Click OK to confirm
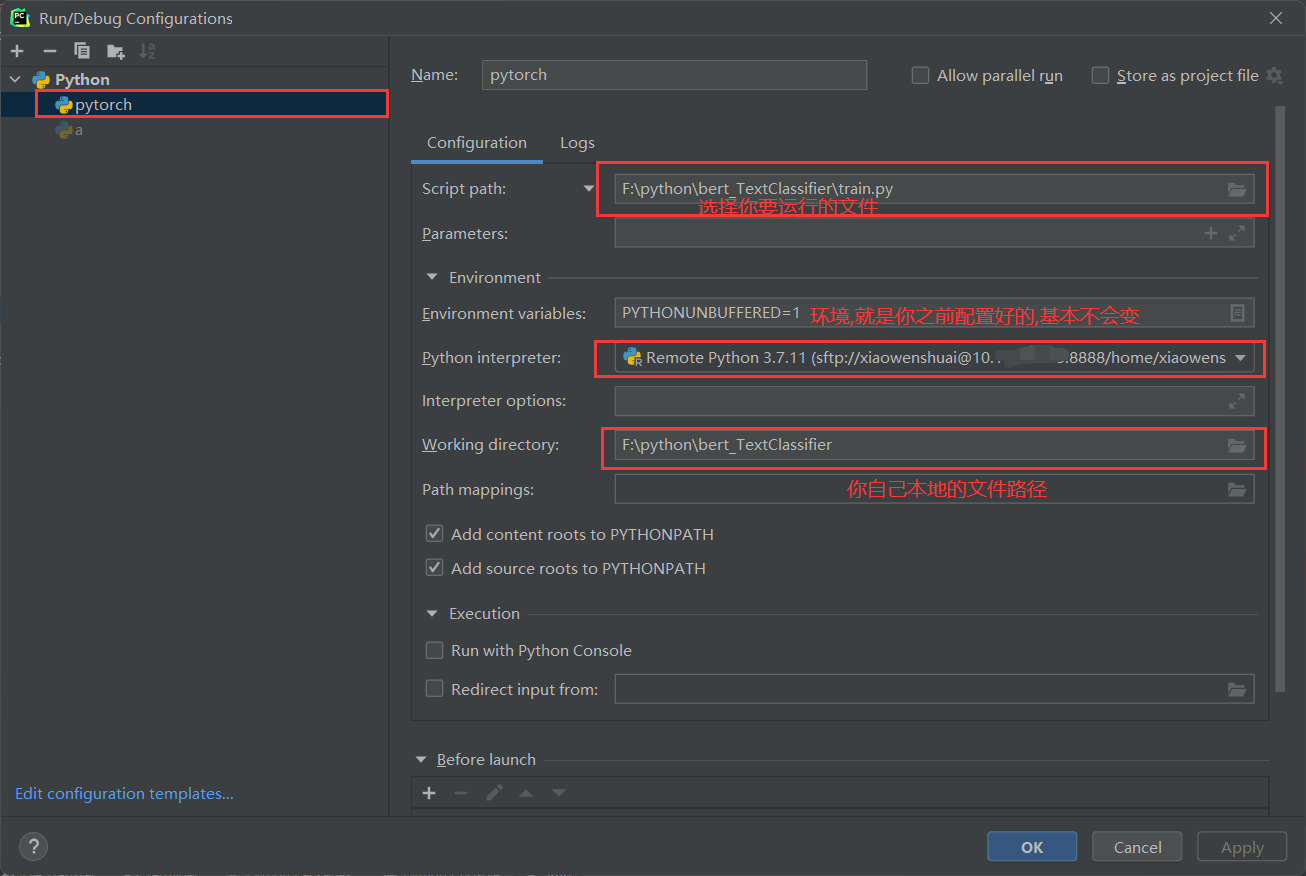Screen dimensions: 1306x876 pos(1032,846)
